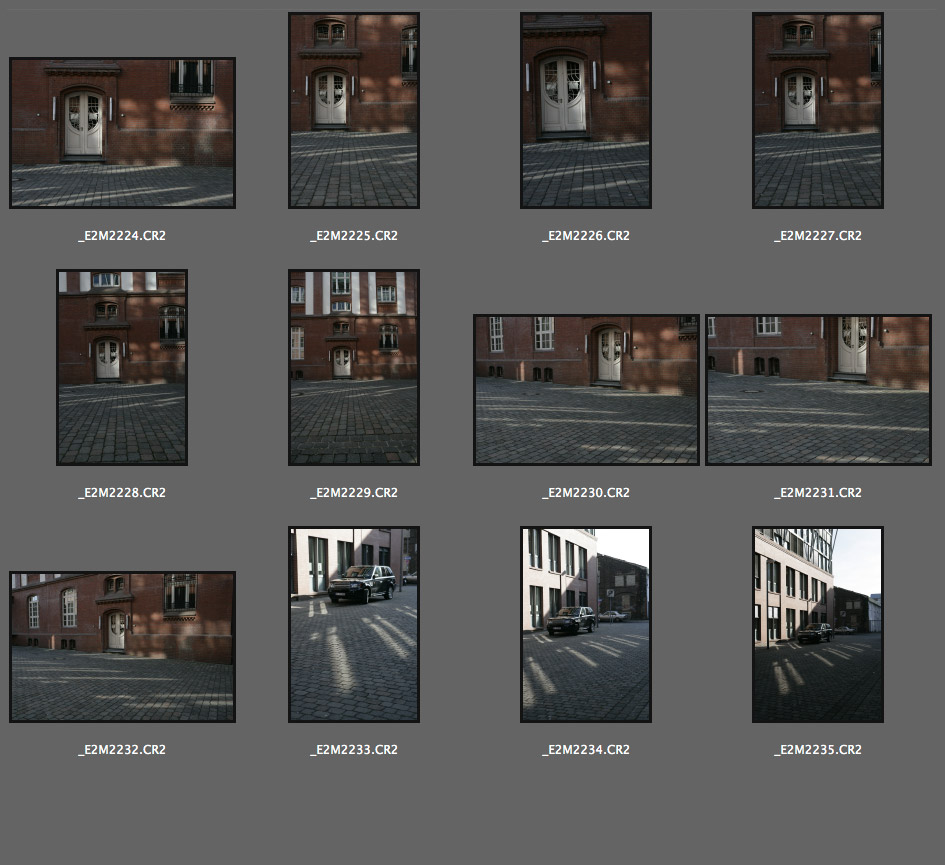
Task: Select the _E2M2225.CR2 photo thumbnail
Action: (x=354, y=110)
